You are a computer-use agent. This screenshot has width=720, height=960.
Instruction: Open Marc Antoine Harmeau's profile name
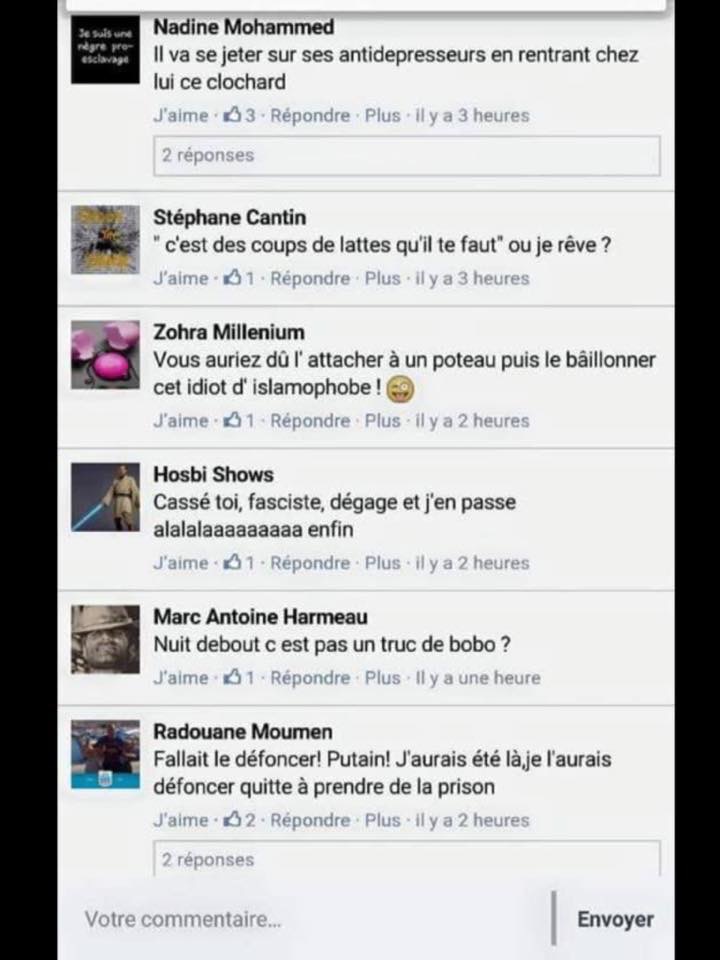click(260, 617)
